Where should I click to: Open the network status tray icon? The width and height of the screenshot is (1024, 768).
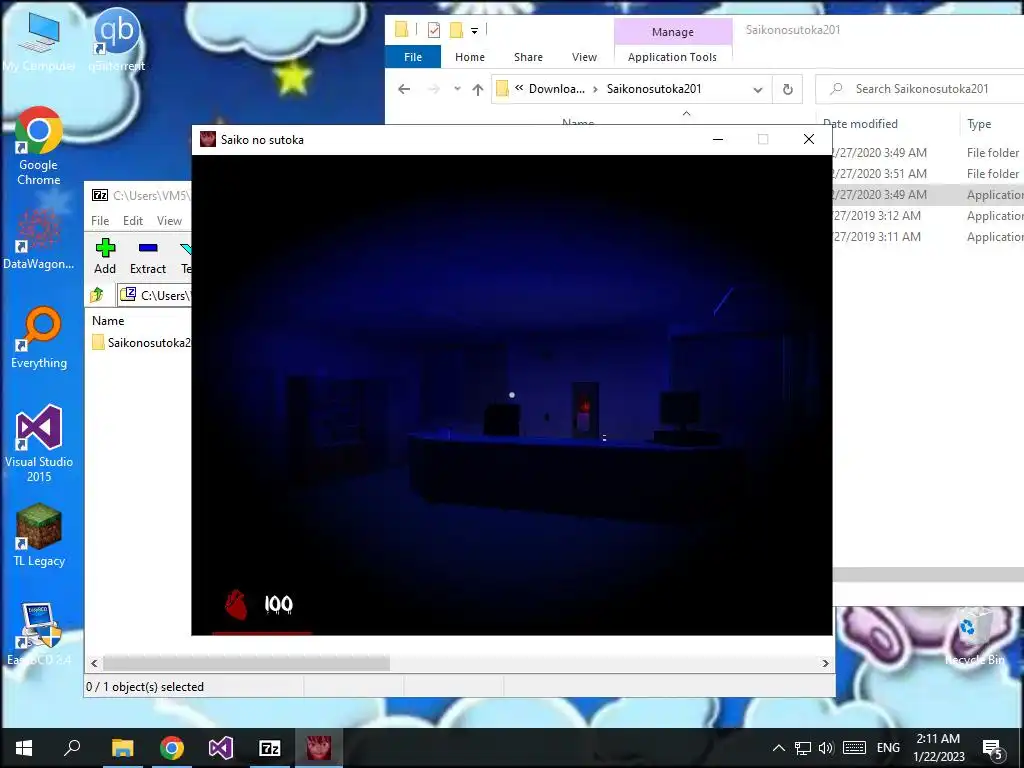[803, 748]
